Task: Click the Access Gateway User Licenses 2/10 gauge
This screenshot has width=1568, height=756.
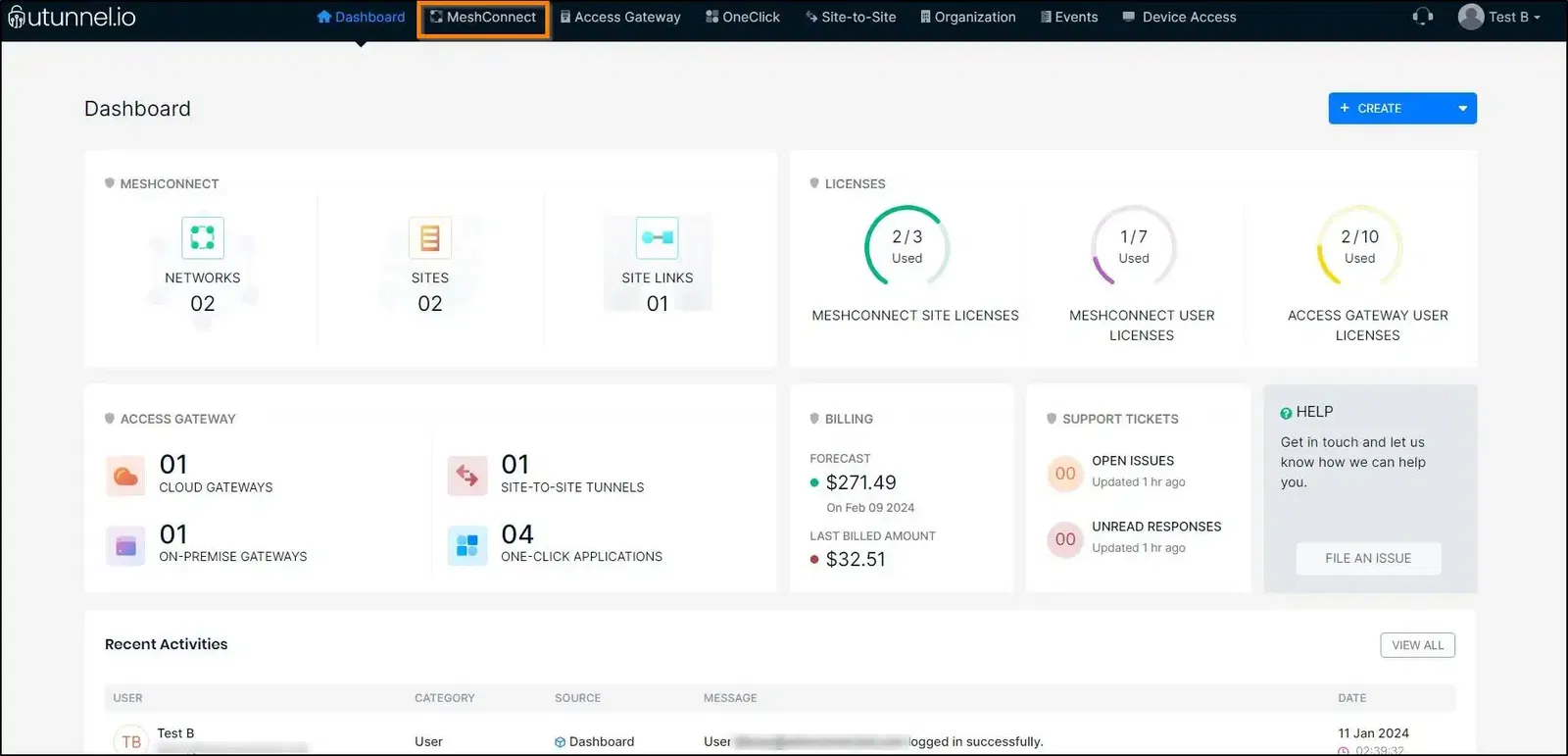Action: [x=1360, y=247]
